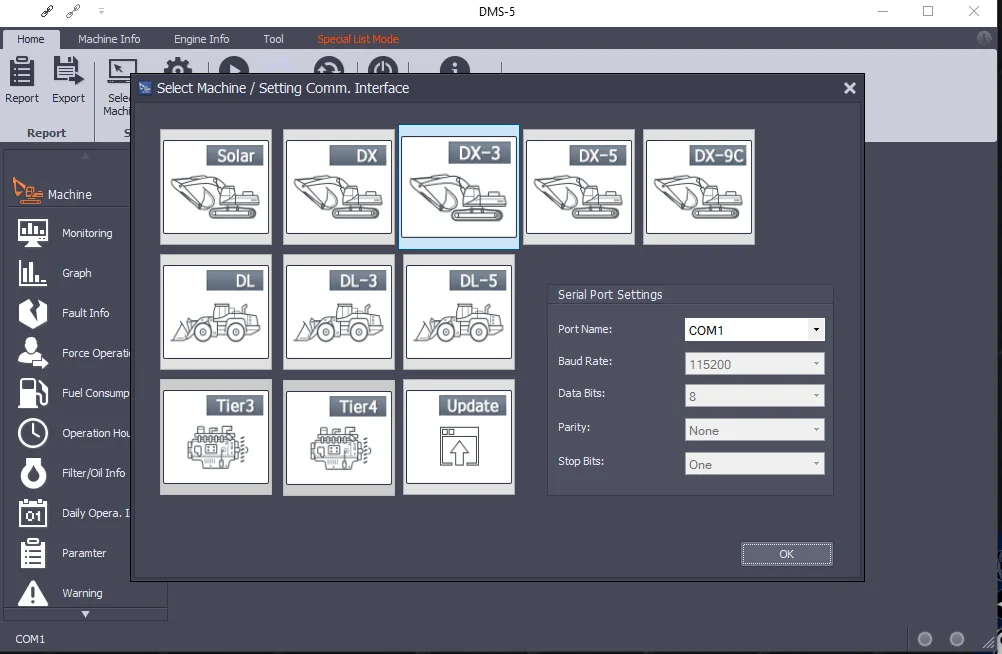Select the DX-5 machine type
Image resolution: width=1002 pixels, height=654 pixels.
(x=578, y=187)
